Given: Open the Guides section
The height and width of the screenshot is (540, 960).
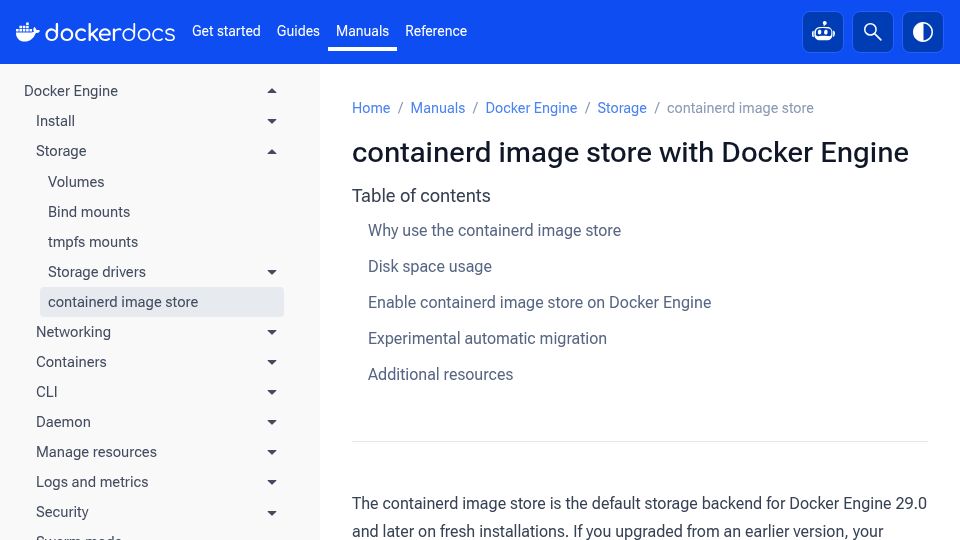Looking at the screenshot, I should coord(298,31).
